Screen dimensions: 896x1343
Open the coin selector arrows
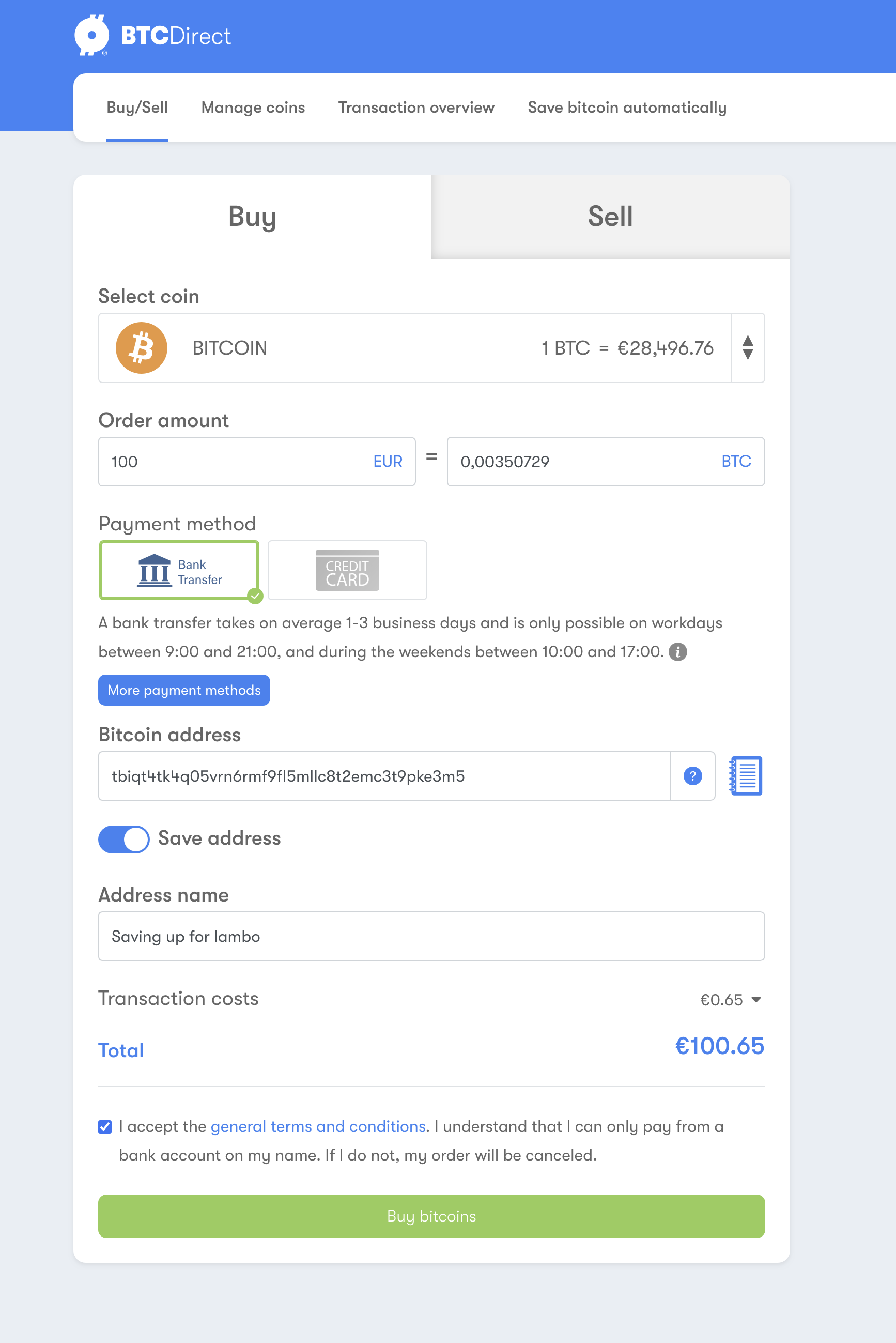coord(748,347)
